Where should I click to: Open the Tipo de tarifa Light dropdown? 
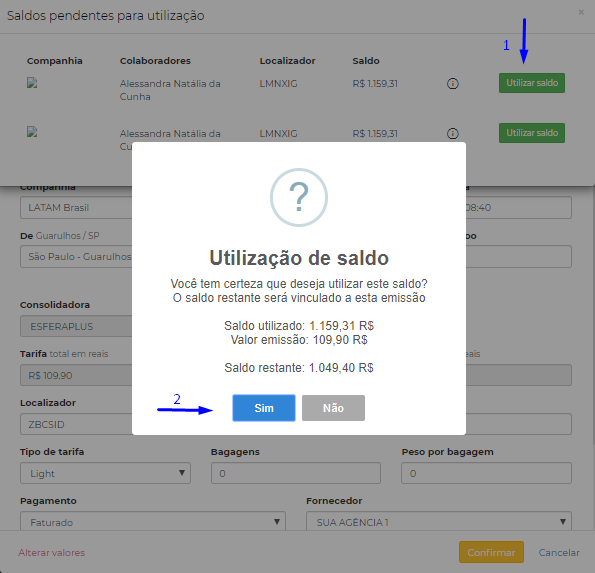click(x=105, y=473)
